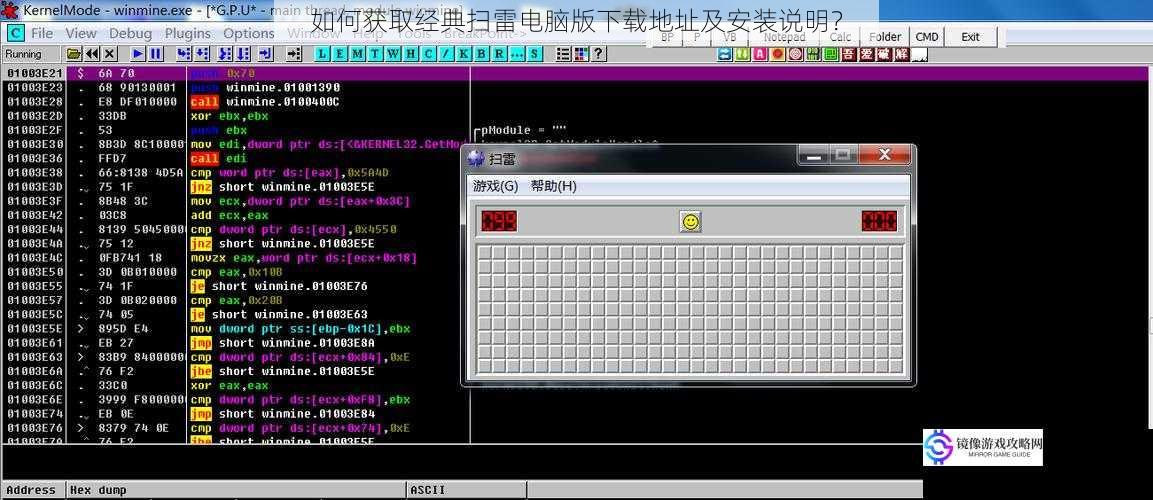The image size is (1153, 500).
Task: Show Executable modules with E button
Action: pyautogui.click(x=340, y=54)
